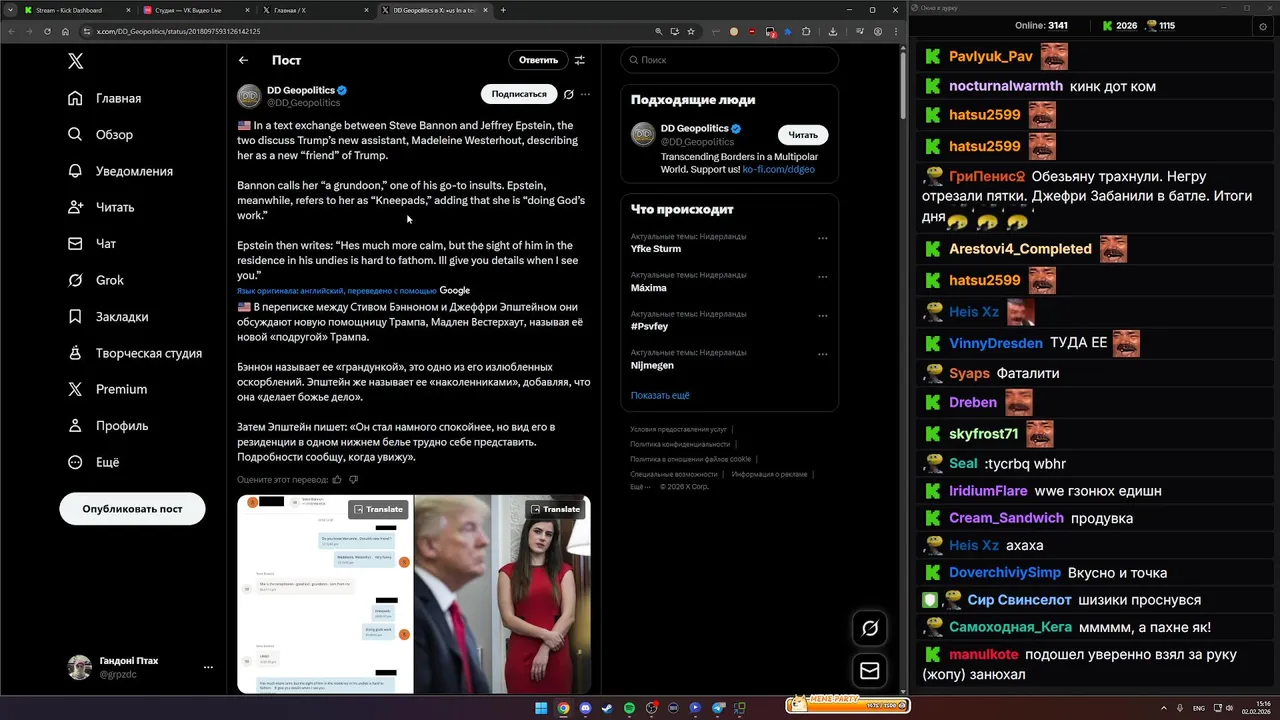Open the Premium X icon item
The height and width of the screenshot is (720, 1280).
(75, 389)
